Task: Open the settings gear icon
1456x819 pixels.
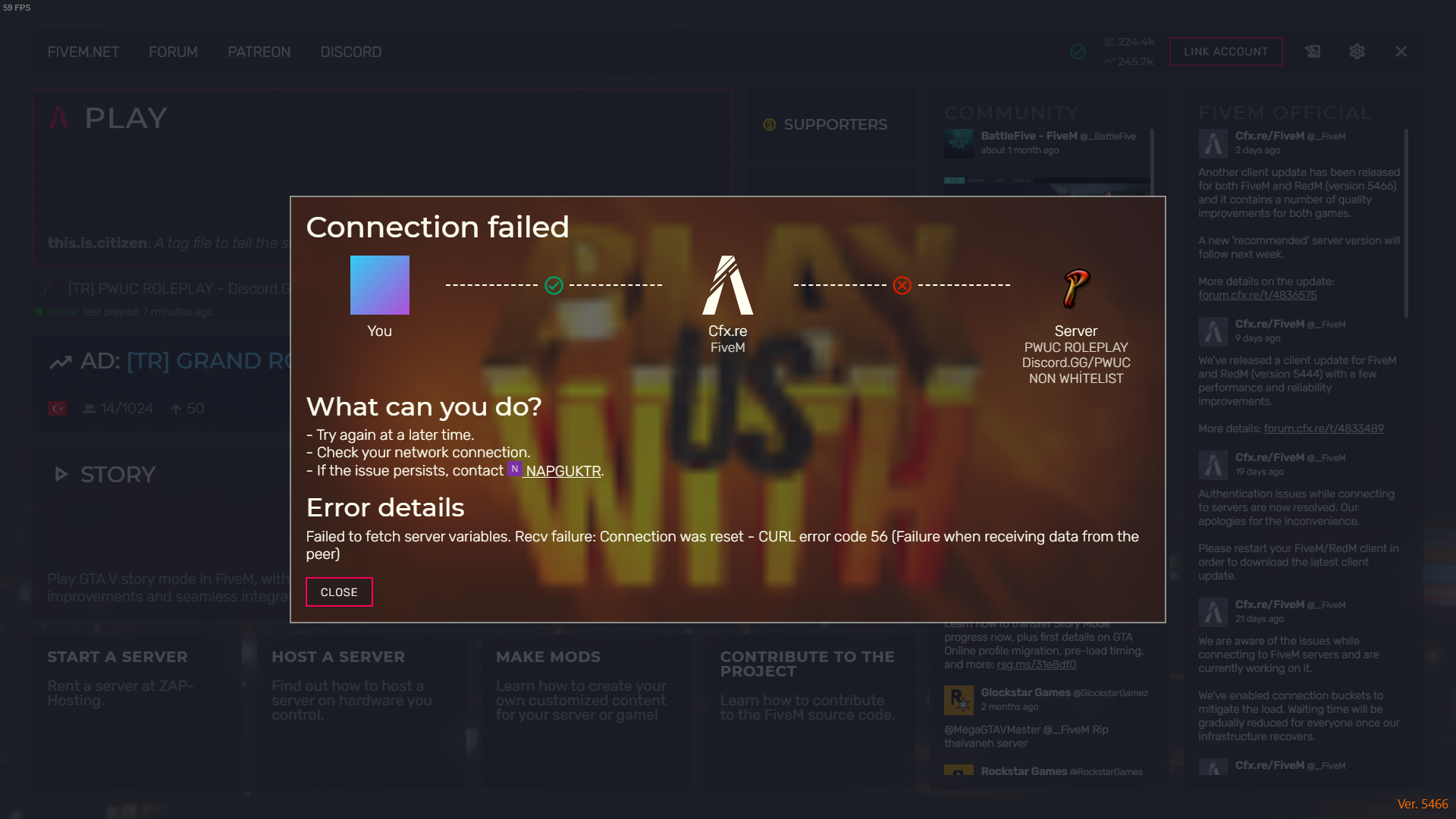Action: (1357, 52)
